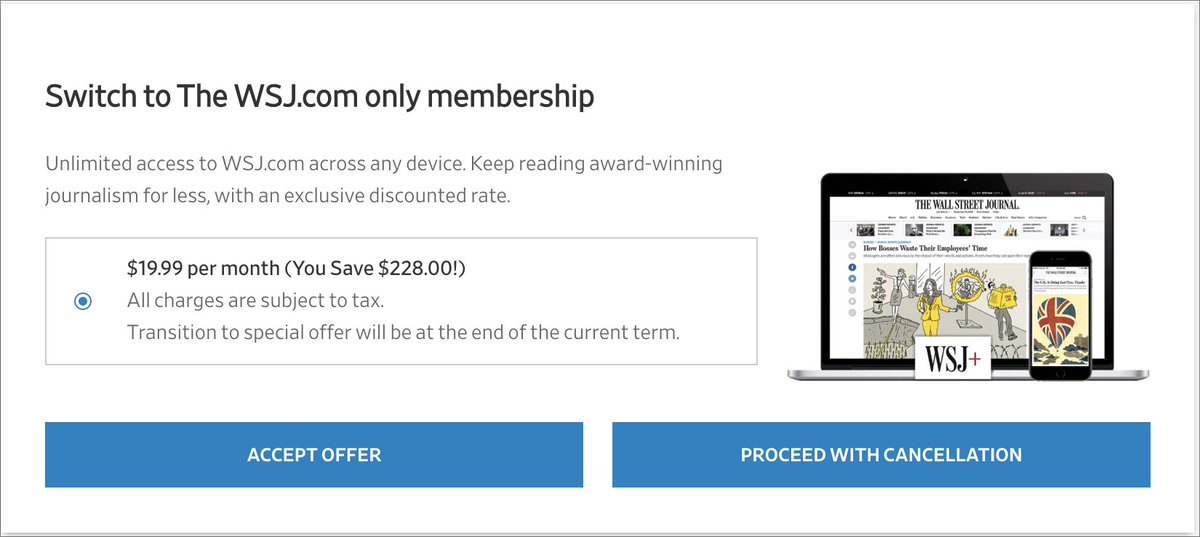Click the 'Transition to special offer' notice text
Screen dimensions: 1200x537
point(403,332)
